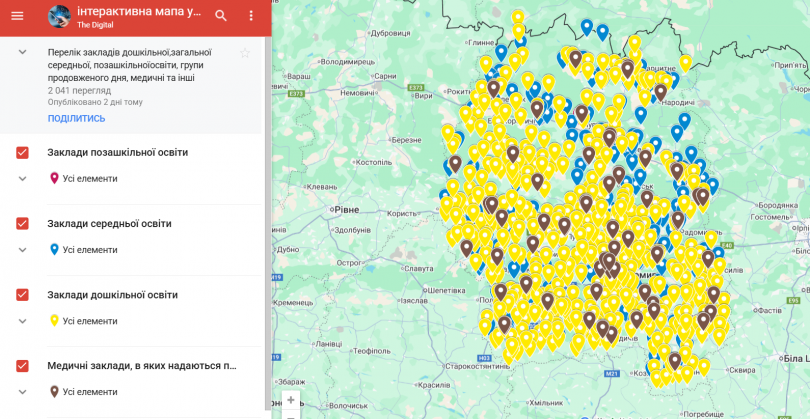Image resolution: width=810 pixels, height=419 pixels.
Task: Click the blue pin icon under Заклади середньої освіти
Action: point(54,250)
